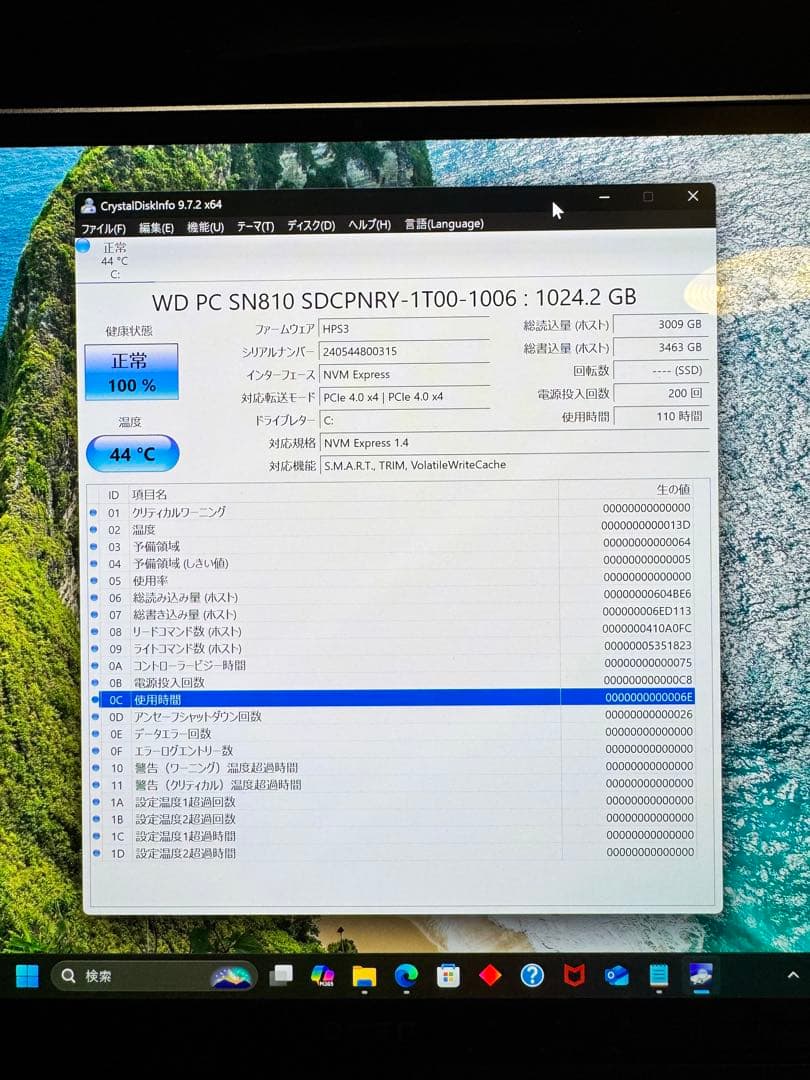Viewport: 810px width, 1080px height.
Task: Click the blue dot next to クリティカルワーニング
Action: [94, 512]
